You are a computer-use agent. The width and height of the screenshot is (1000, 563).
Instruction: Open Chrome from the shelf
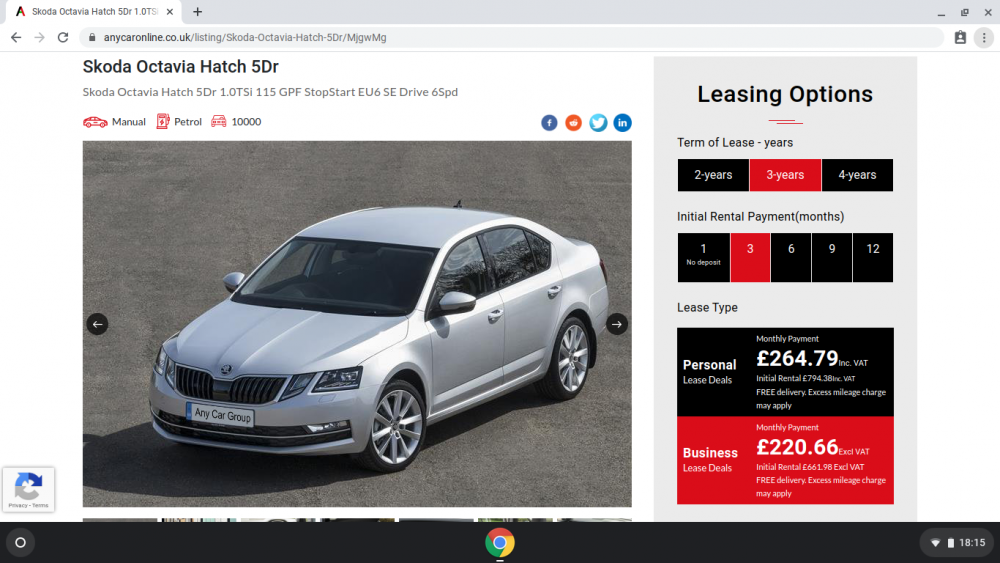(x=500, y=543)
